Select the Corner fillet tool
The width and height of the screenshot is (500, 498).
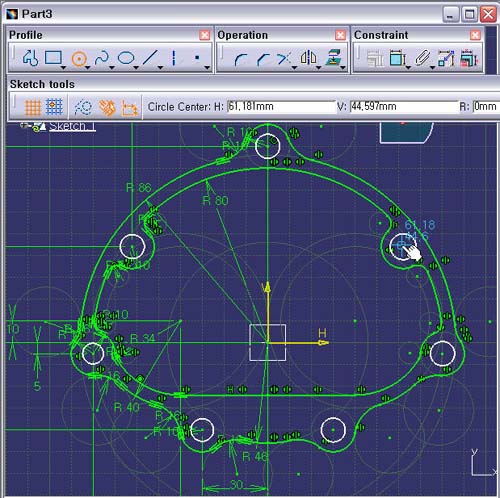tap(241, 59)
